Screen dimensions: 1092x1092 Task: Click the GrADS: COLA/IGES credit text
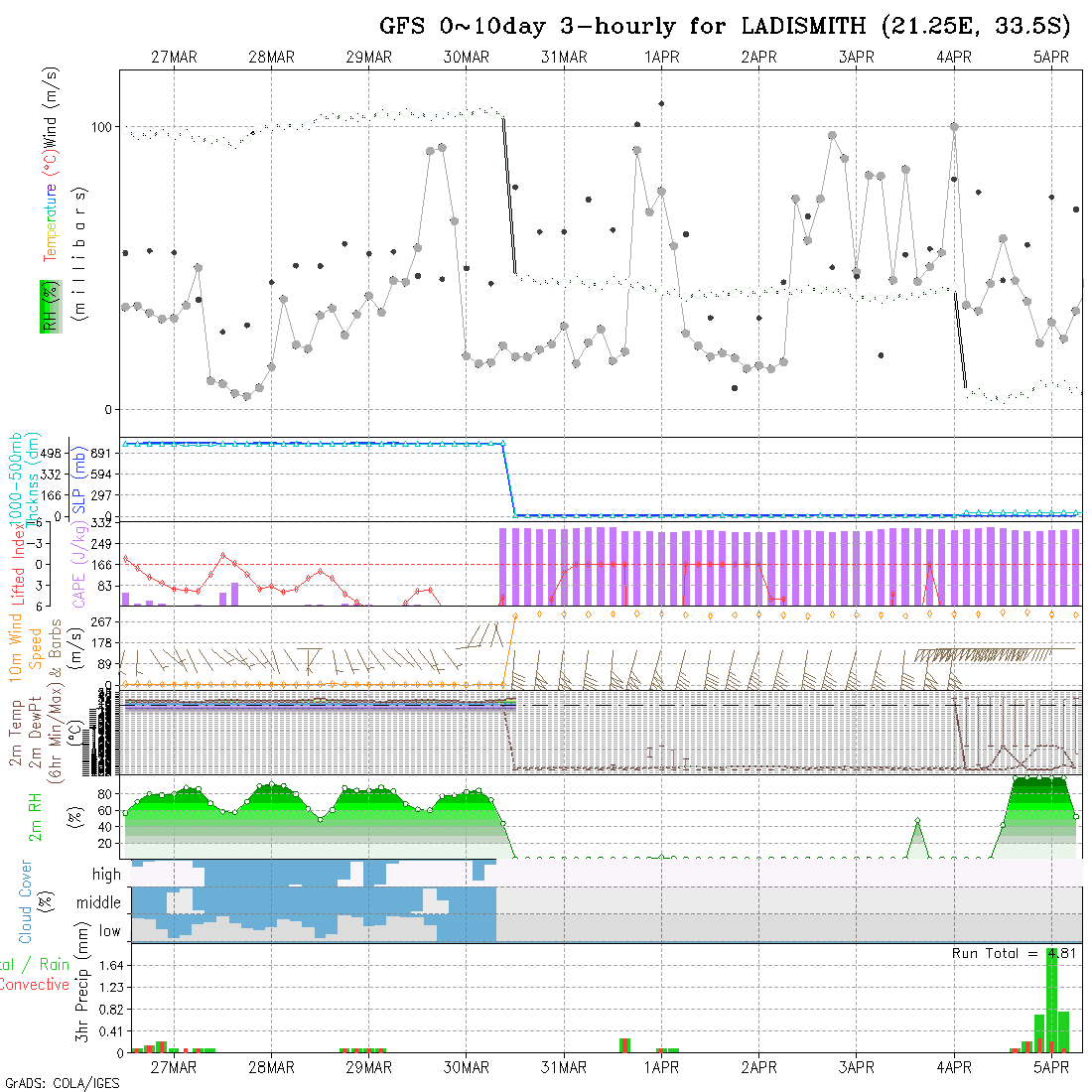[62, 1083]
